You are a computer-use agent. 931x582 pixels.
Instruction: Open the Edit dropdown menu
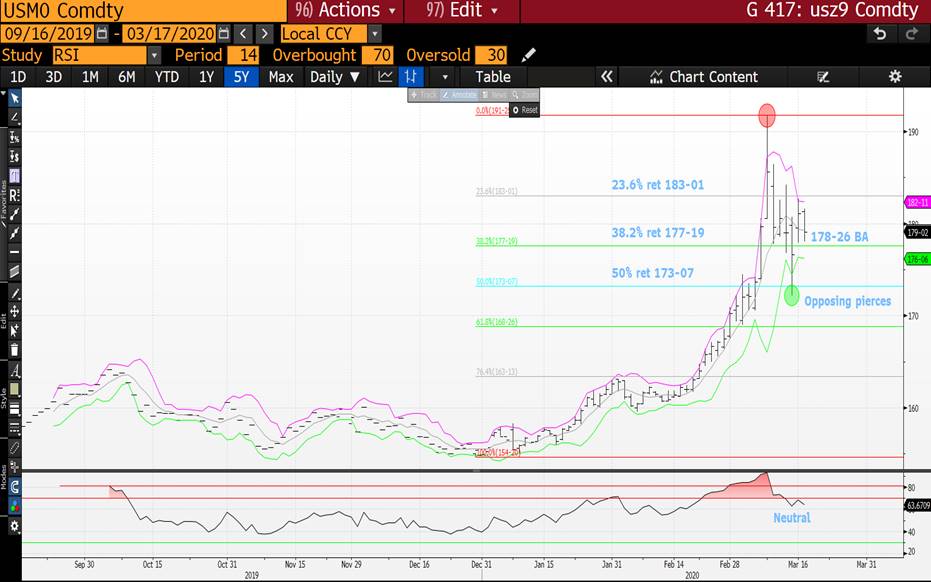[x=461, y=11]
